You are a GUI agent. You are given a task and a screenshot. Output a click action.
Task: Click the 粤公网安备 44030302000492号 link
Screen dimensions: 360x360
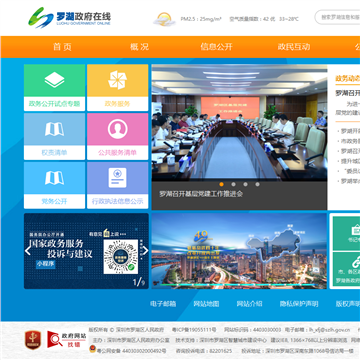131,351
